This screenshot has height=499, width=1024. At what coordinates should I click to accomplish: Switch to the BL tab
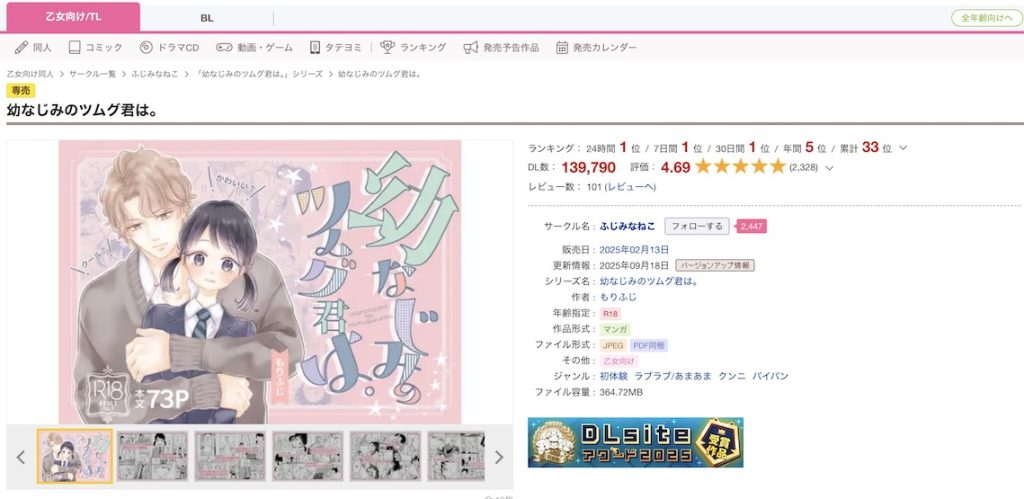pyautogui.click(x=207, y=18)
